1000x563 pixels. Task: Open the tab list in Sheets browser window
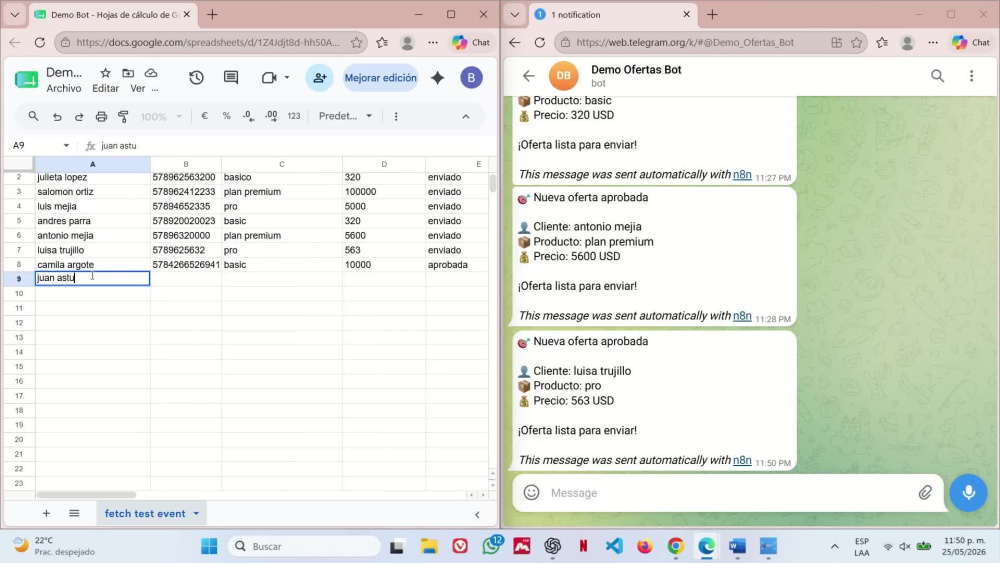click(15, 14)
